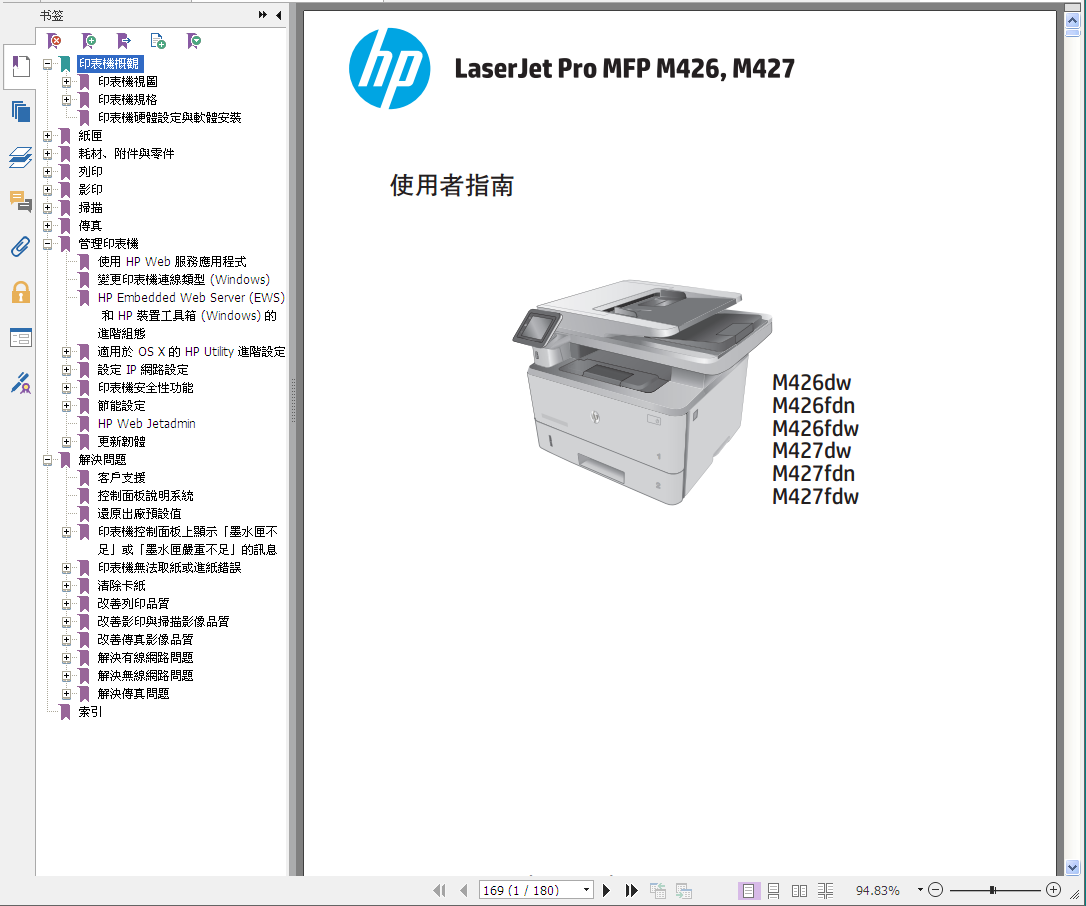Viewport: 1086px width, 906px height.
Task: Expand the 列印 bookmark
Action: 47,172
